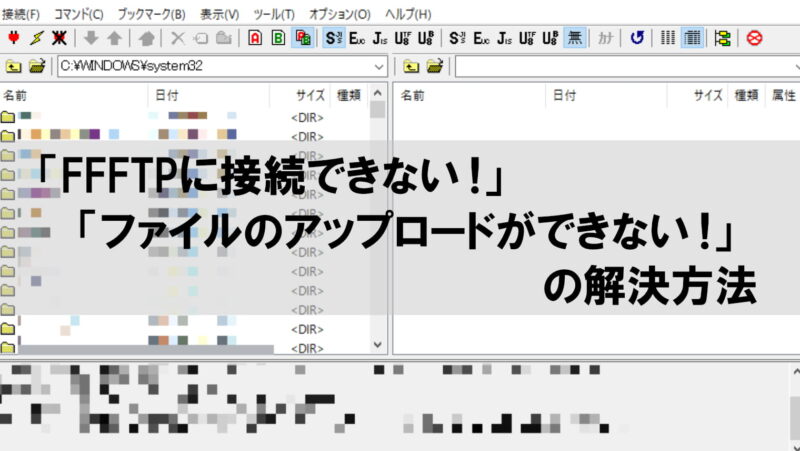Select UTF-8 local kanji code in second group
Viewport: 800px width, 451px height.
tap(527, 38)
